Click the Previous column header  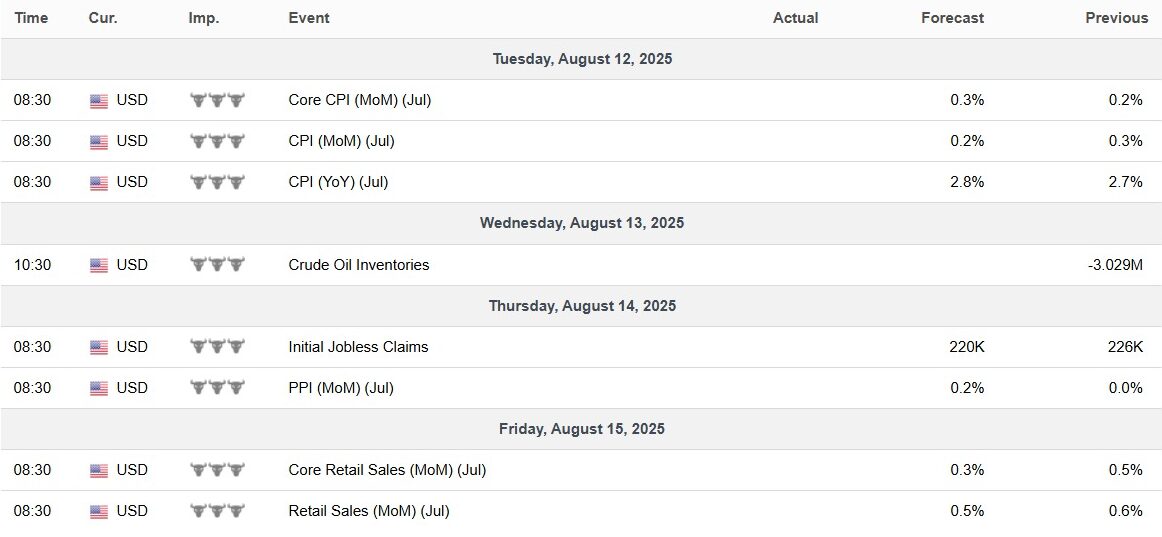(1117, 19)
